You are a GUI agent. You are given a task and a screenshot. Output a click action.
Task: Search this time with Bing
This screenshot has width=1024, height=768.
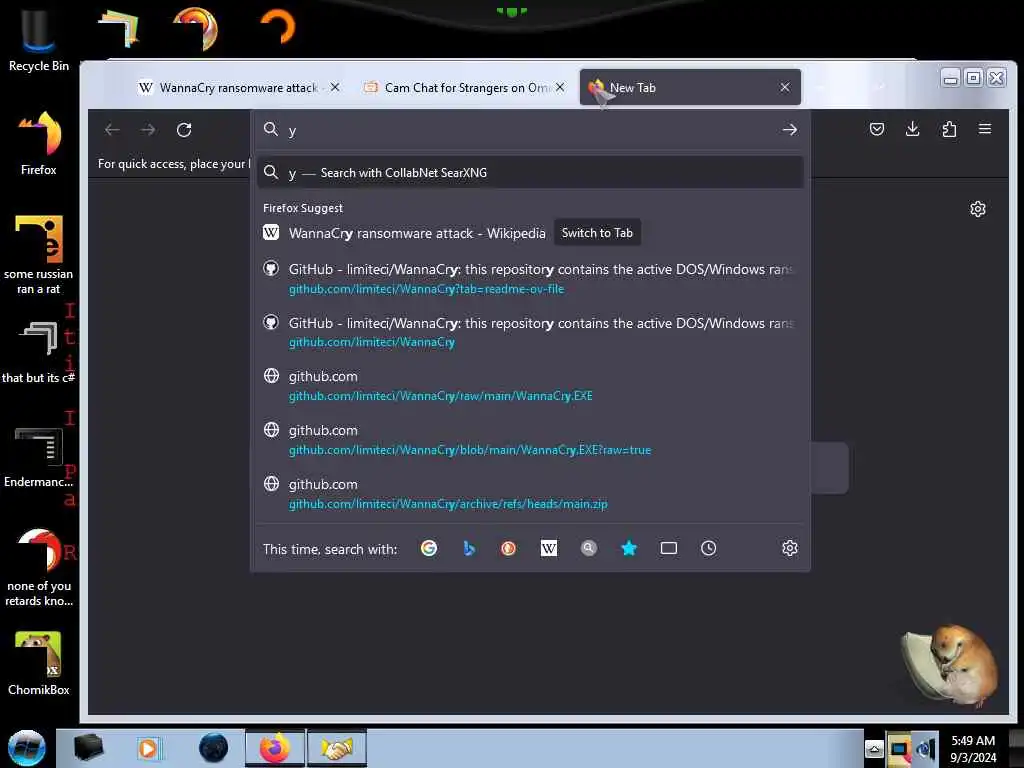pyautogui.click(x=469, y=548)
